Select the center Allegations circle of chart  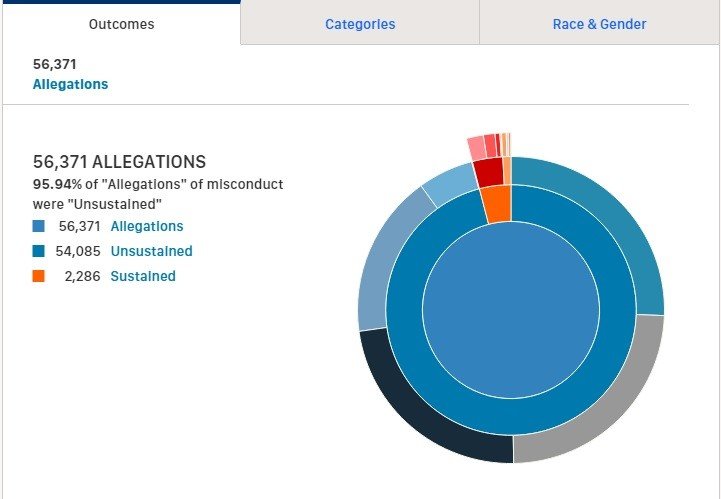coord(511,310)
